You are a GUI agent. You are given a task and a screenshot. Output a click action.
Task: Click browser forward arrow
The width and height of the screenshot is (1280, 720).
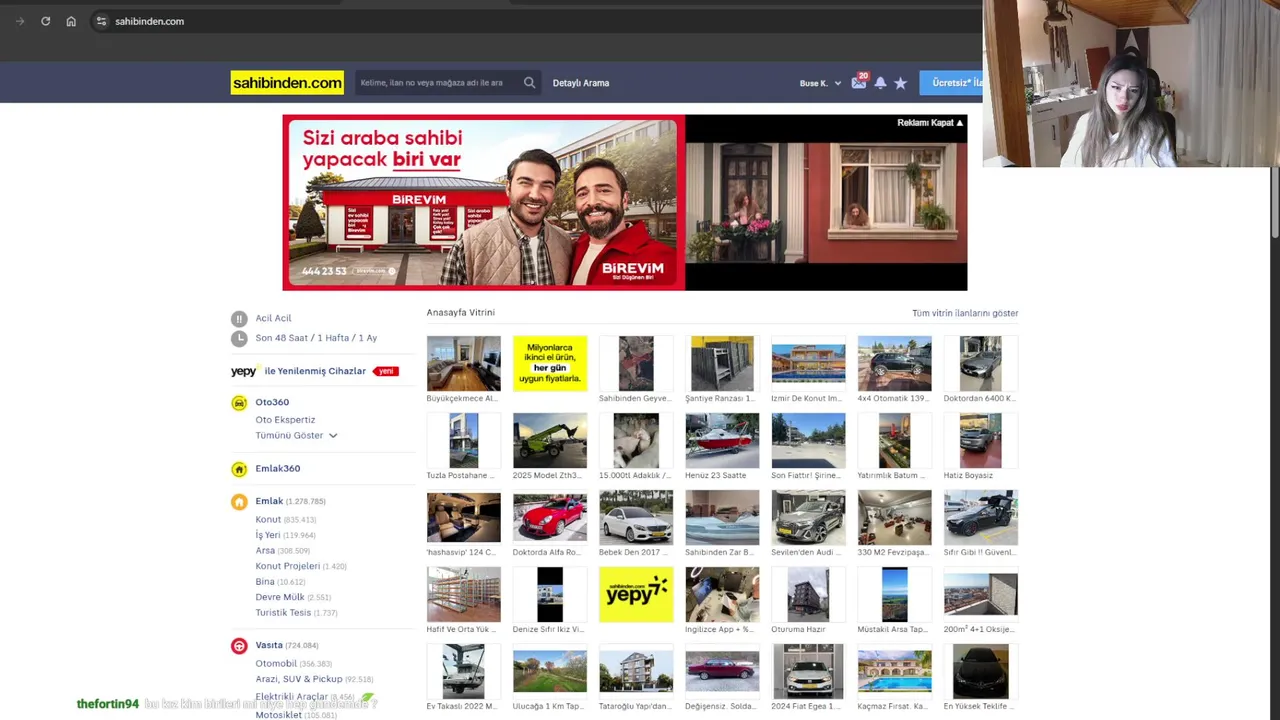pyautogui.click(x=20, y=21)
